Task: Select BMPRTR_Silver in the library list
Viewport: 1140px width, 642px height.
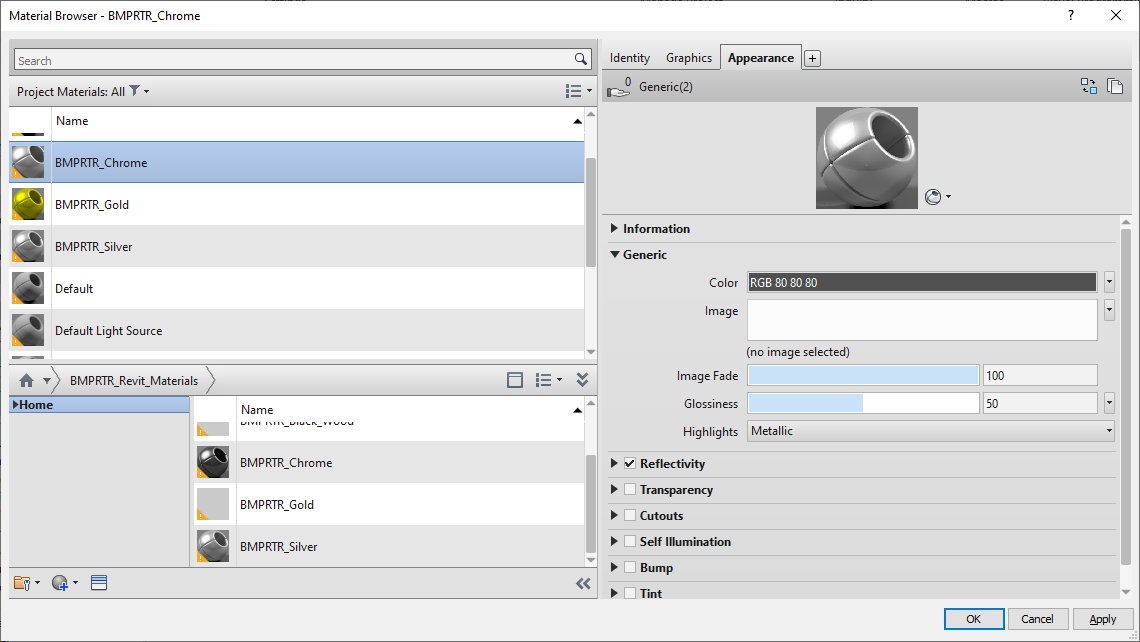Action: tap(389, 547)
